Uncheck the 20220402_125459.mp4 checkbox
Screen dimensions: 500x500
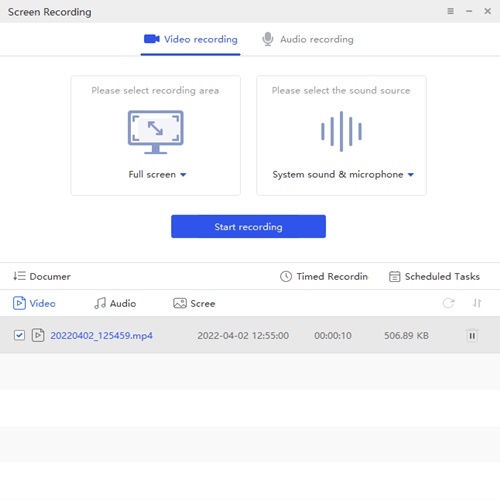(19, 335)
